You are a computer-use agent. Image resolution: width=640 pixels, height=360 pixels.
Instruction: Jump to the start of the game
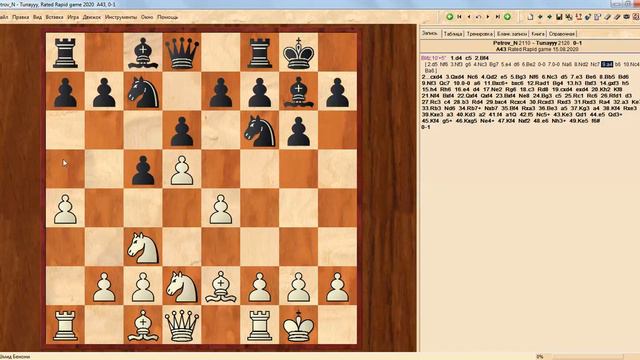click(459, 17)
